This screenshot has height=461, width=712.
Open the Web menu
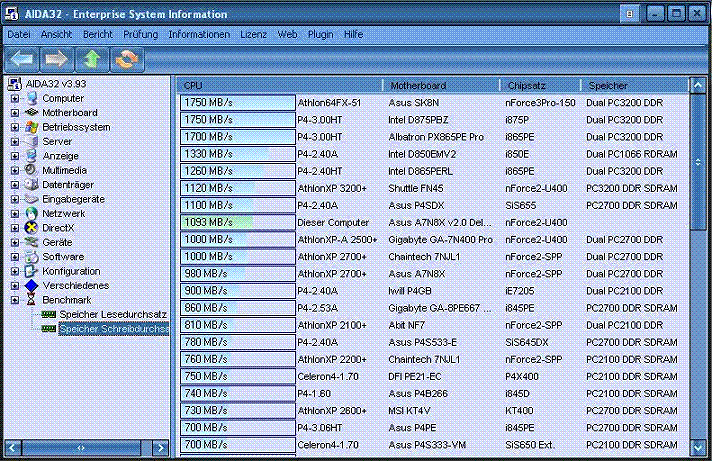[x=287, y=35]
